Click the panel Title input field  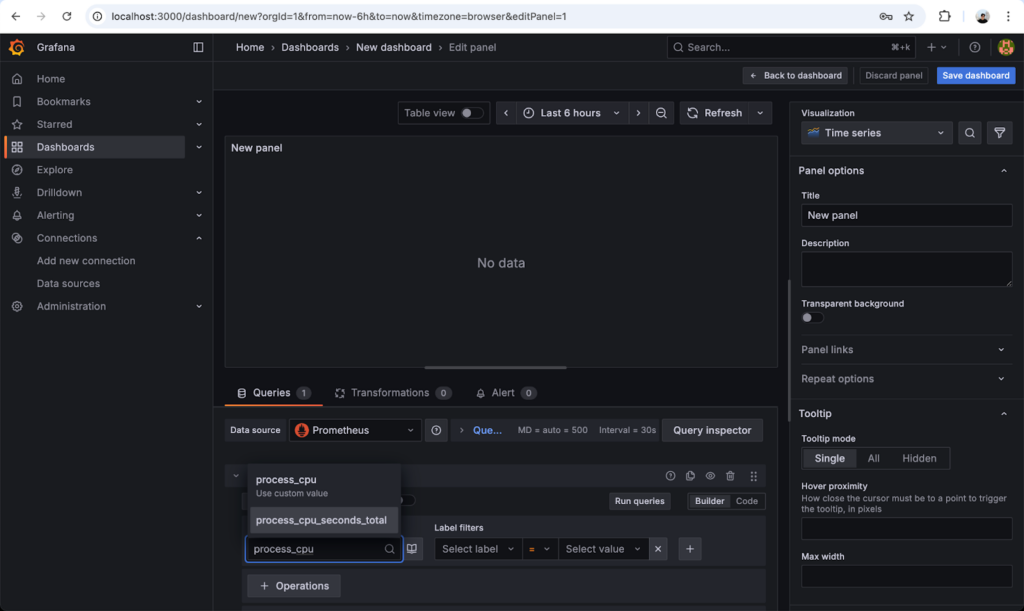906,215
